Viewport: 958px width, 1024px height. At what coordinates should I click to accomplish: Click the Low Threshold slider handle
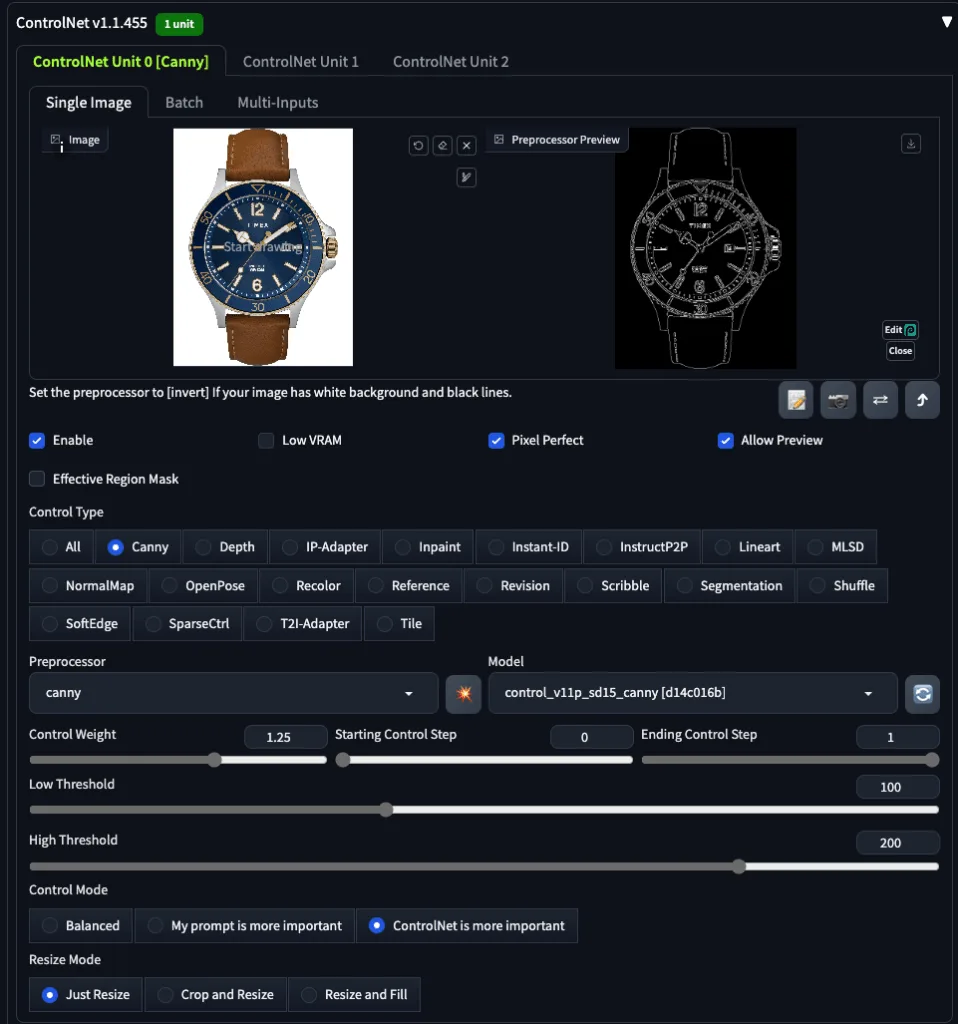coord(387,810)
